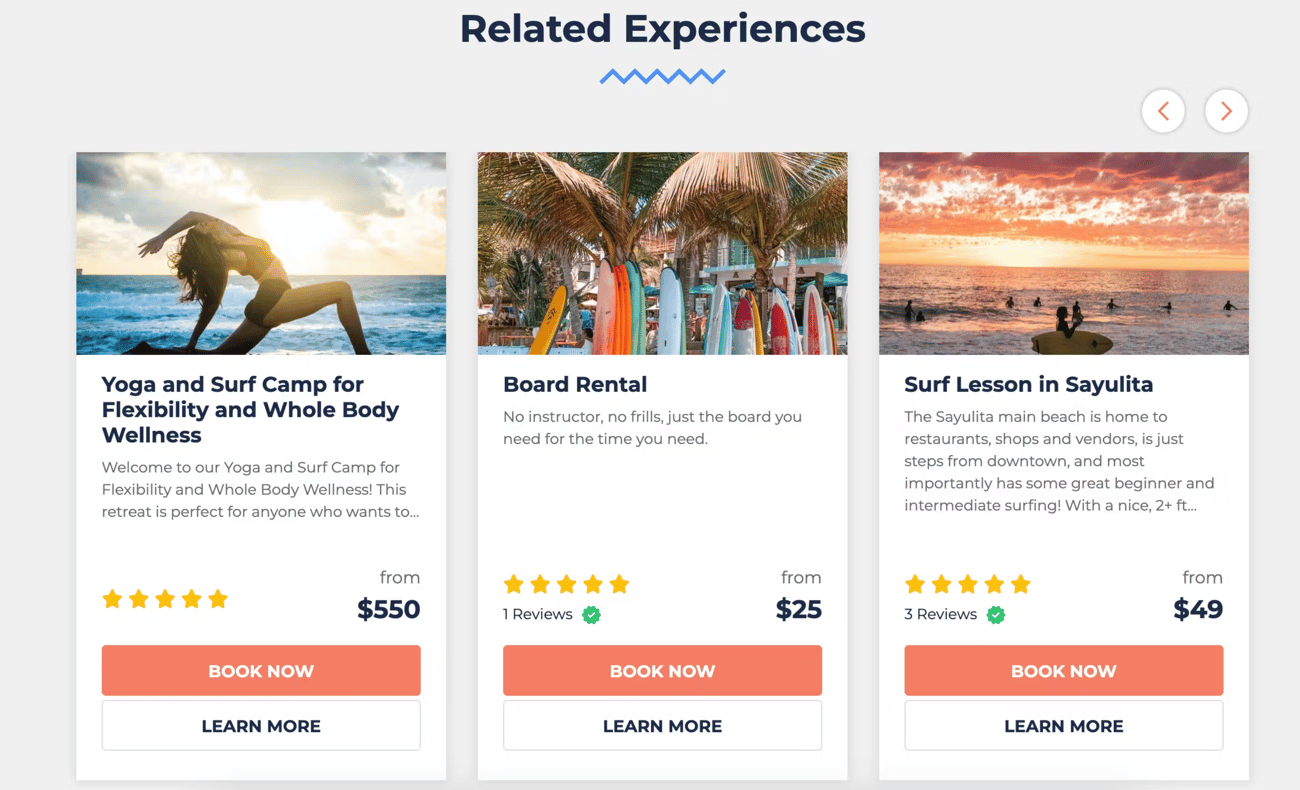Open the surfboards under palms photo
This screenshot has width=1300, height=790.
(x=662, y=253)
